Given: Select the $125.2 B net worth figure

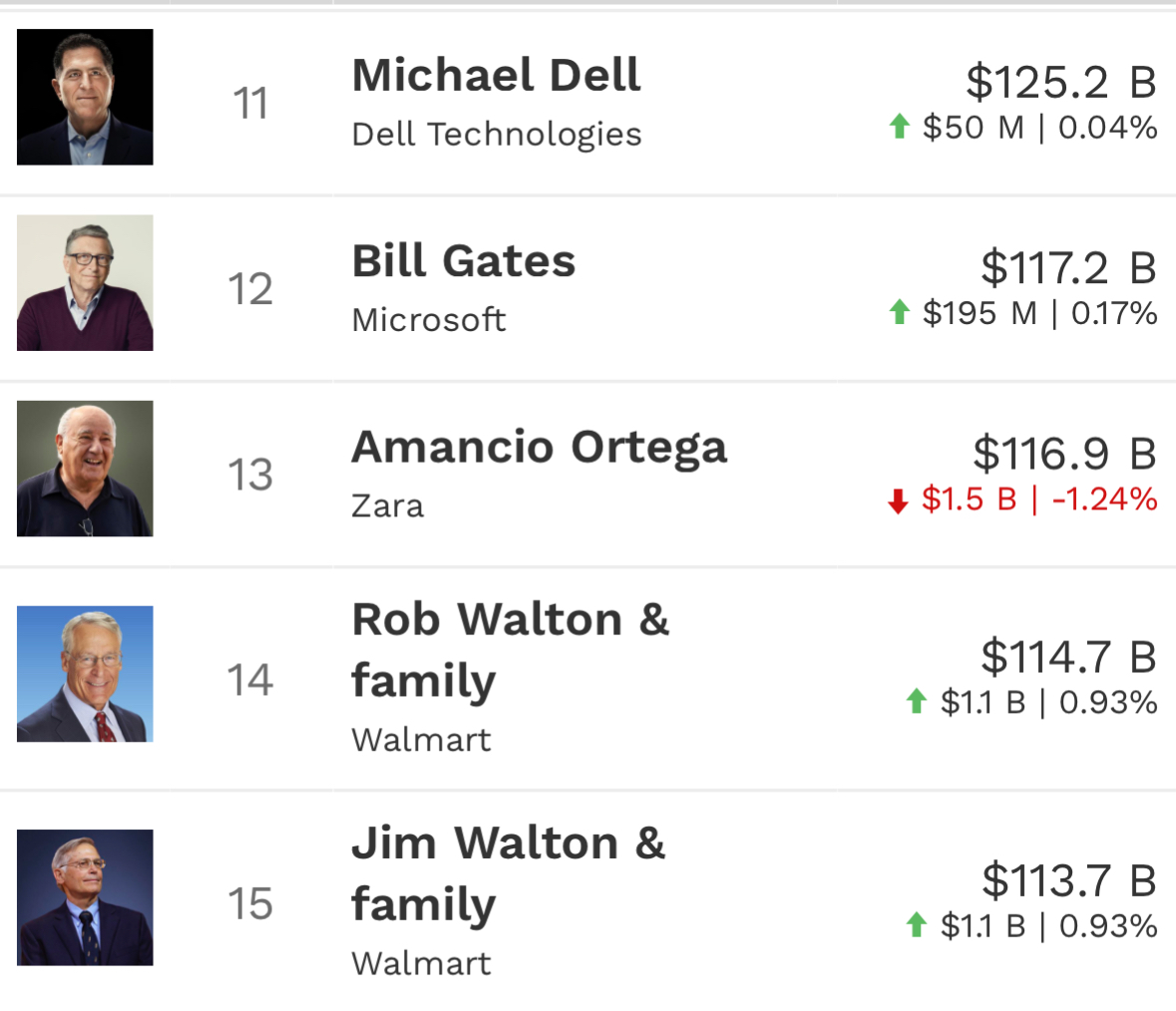Looking at the screenshot, I should tap(1061, 82).
